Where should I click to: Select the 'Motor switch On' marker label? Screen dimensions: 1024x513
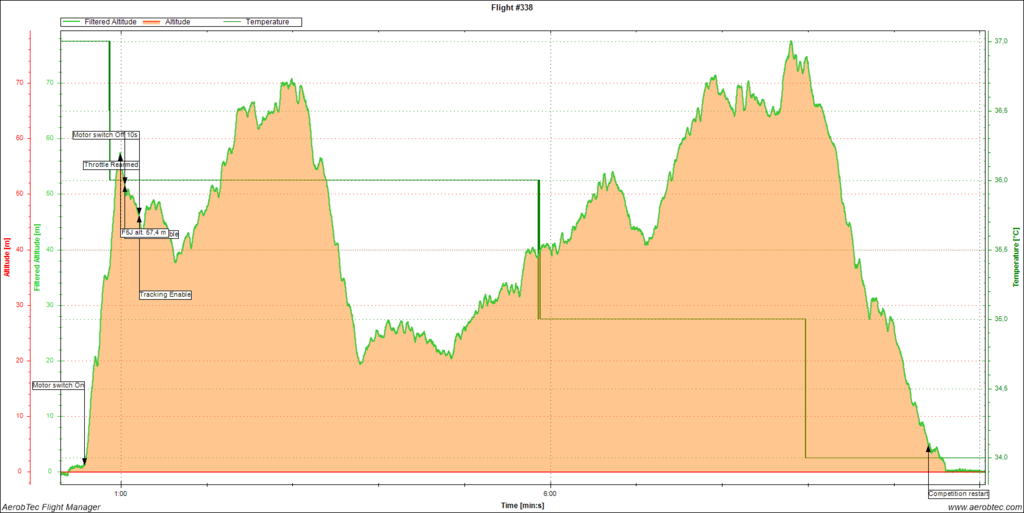click(58, 385)
